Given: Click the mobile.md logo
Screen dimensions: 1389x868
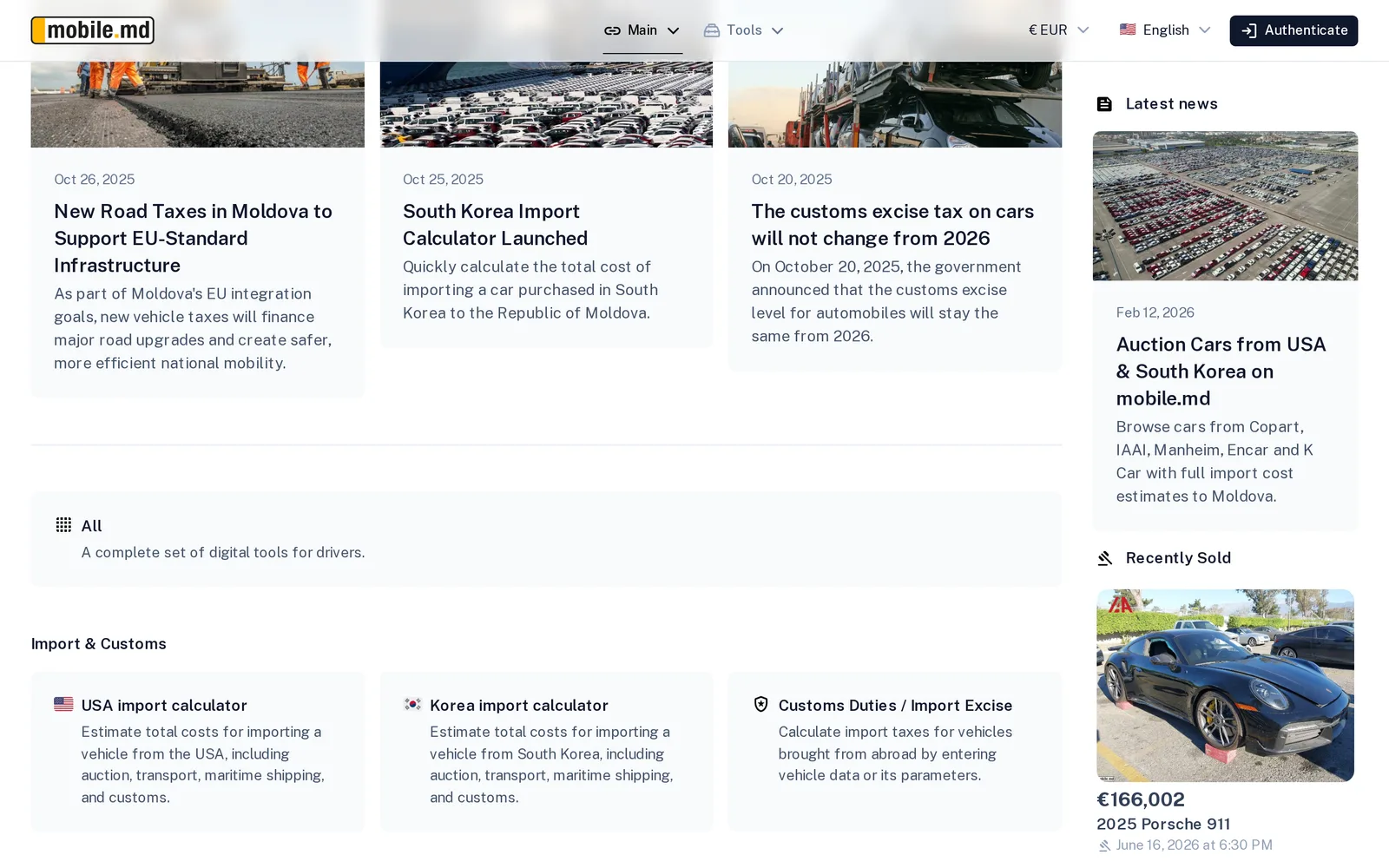Looking at the screenshot, I should [x=93, y=30].
